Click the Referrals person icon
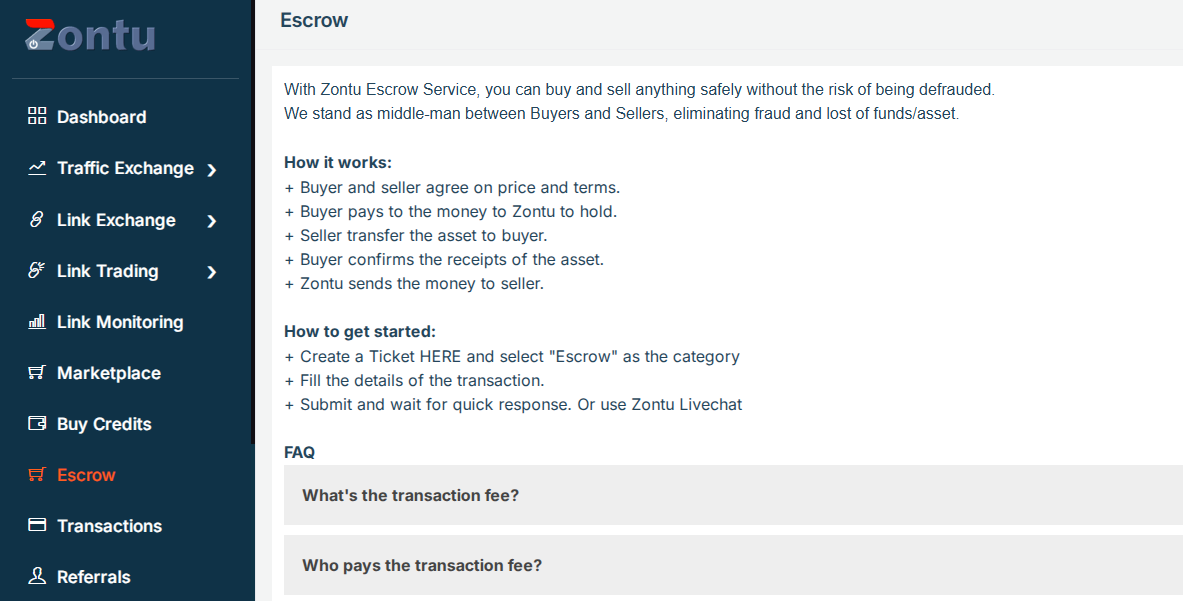This screenshot has height=601, width=1183. pyautogui.click(x=37, y=577)
